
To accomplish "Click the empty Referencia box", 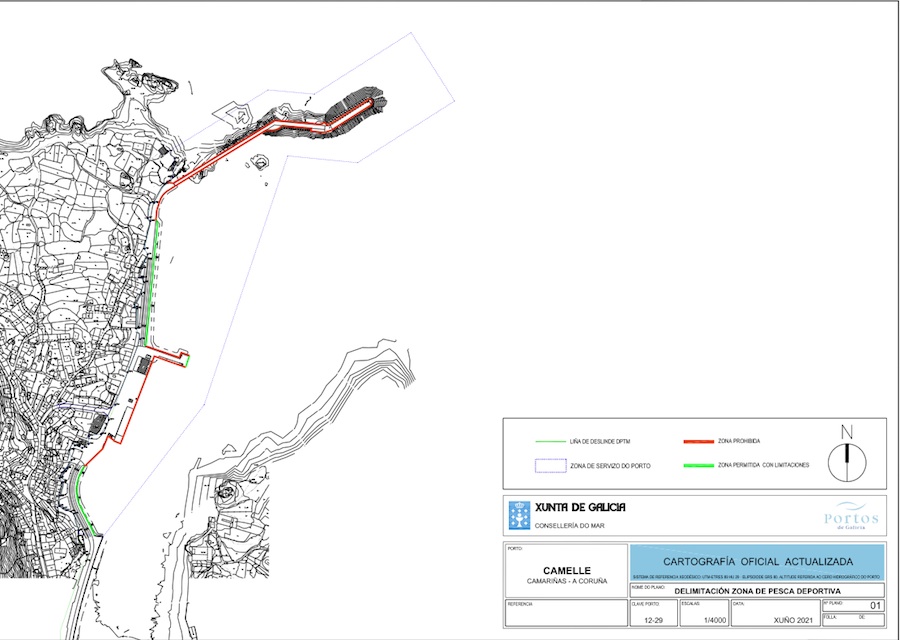I will tap(565, 615).
